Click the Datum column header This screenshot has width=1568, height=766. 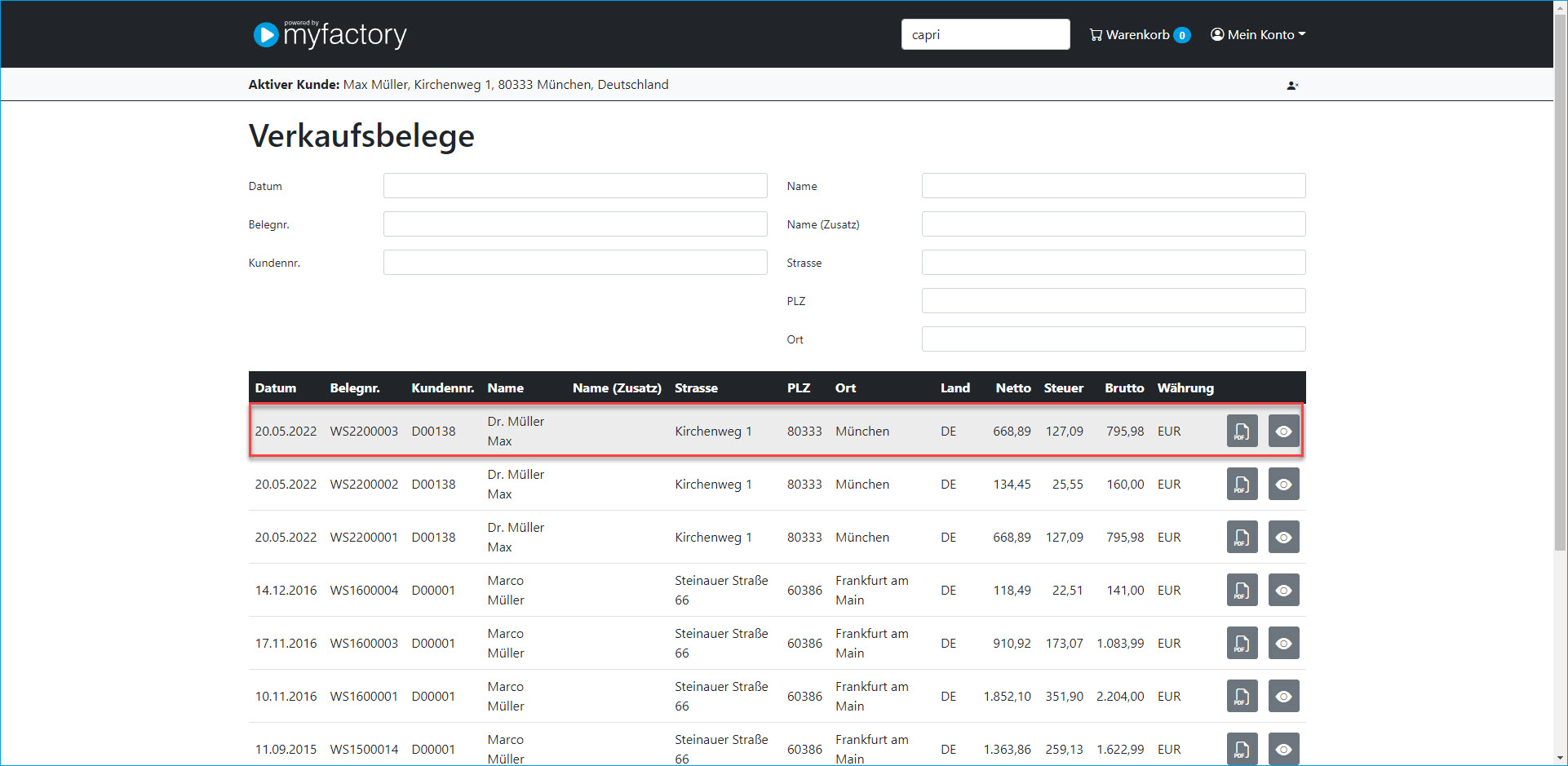(x=276, y=388)
